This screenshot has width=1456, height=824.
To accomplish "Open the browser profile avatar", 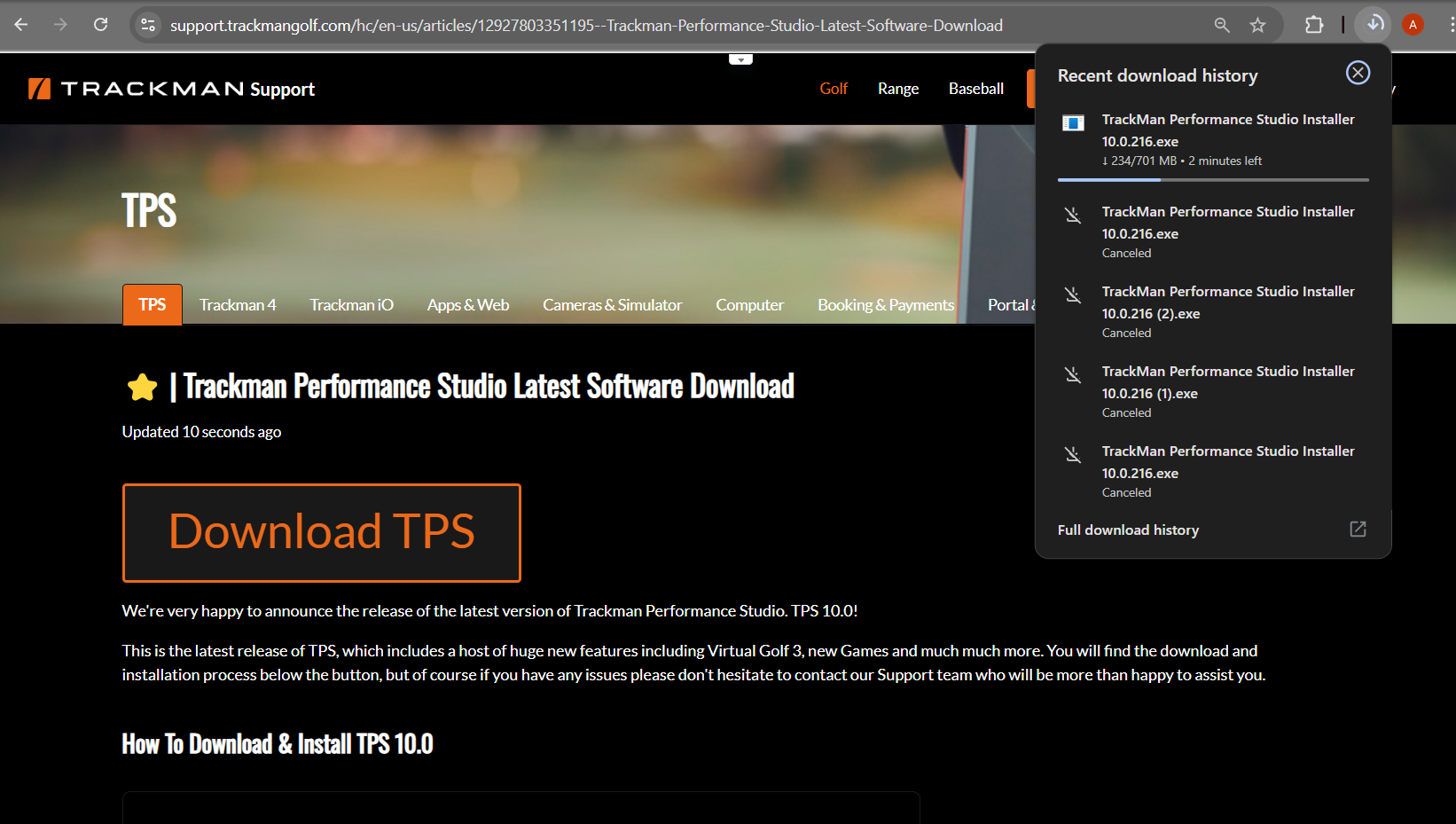I will [1412, 24].
